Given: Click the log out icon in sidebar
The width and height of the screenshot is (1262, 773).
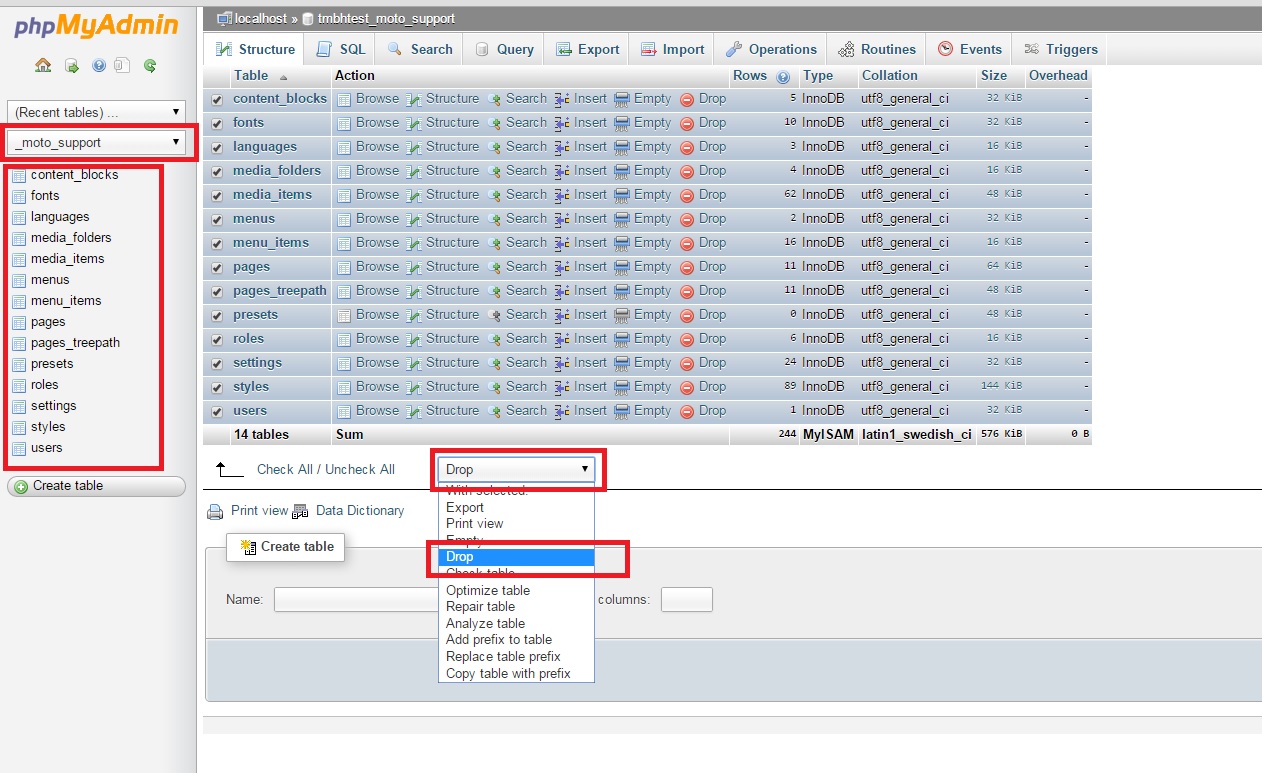Looking at the screenshot, I should pyautogui.click(x=71, y=66).
